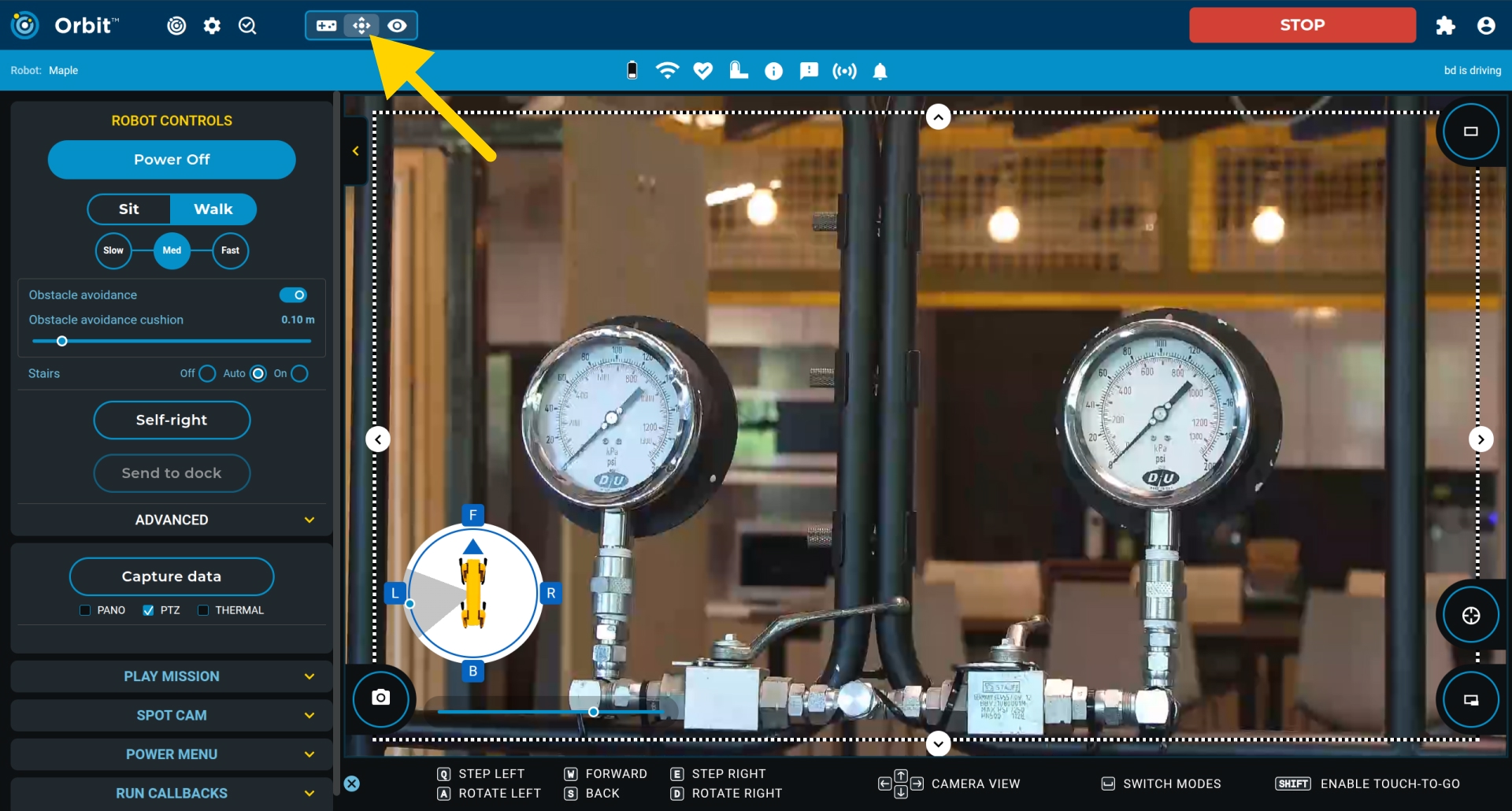The width and height of the screenshot is (1512, 811).
Task: Expand the POWER MENU panel
Action: 172,754
